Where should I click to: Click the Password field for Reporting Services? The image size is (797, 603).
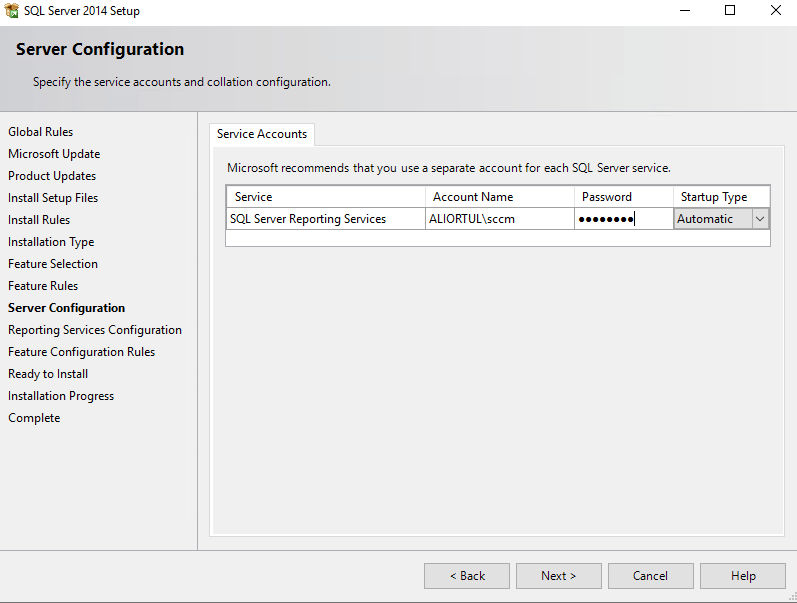pos(622,219)
